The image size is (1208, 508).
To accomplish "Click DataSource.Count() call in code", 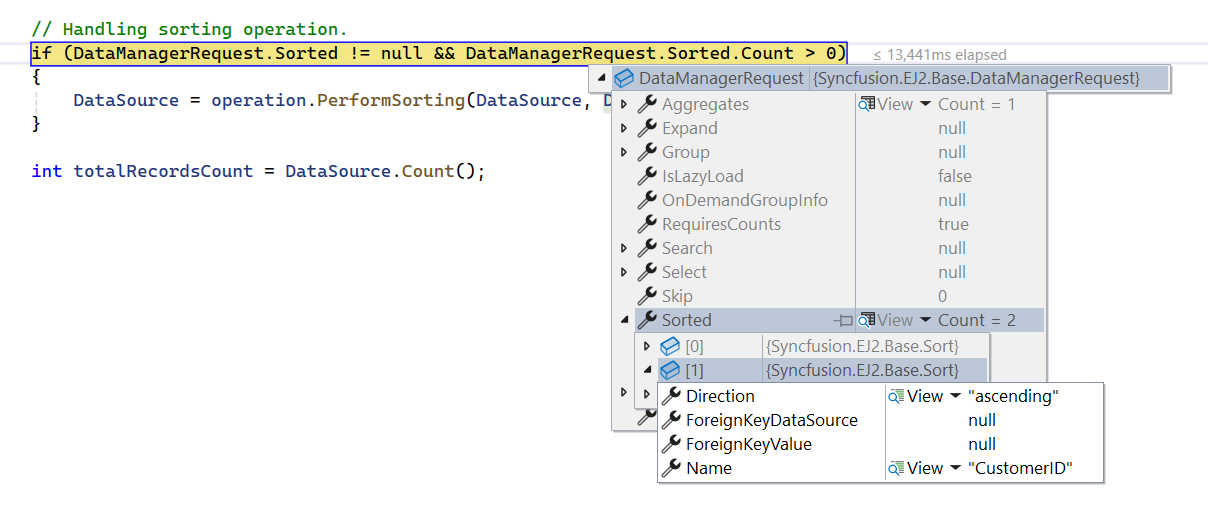I will click(380, 171).
